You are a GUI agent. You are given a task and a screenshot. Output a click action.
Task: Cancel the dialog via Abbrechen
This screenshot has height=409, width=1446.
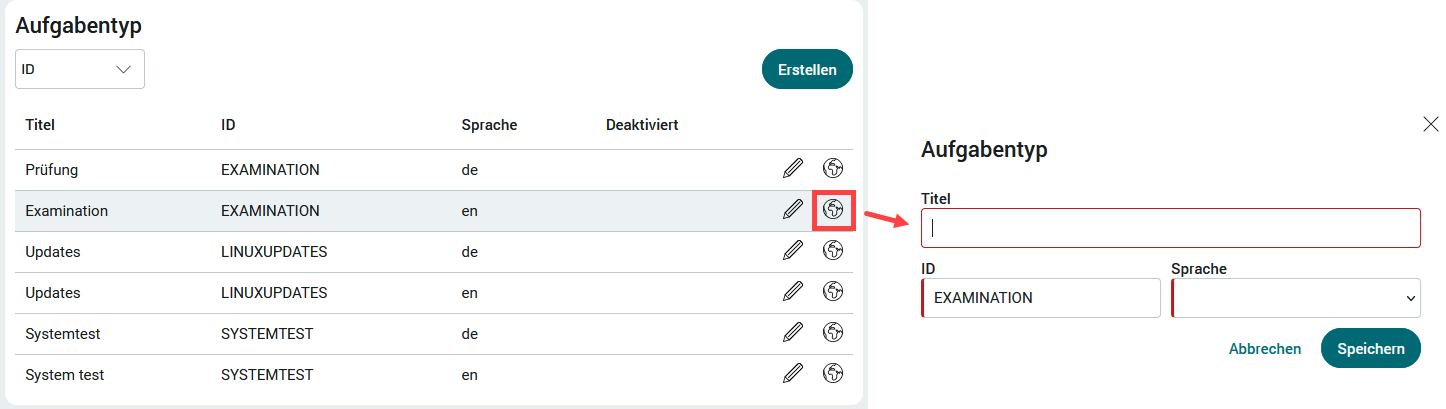point(1265,349)
